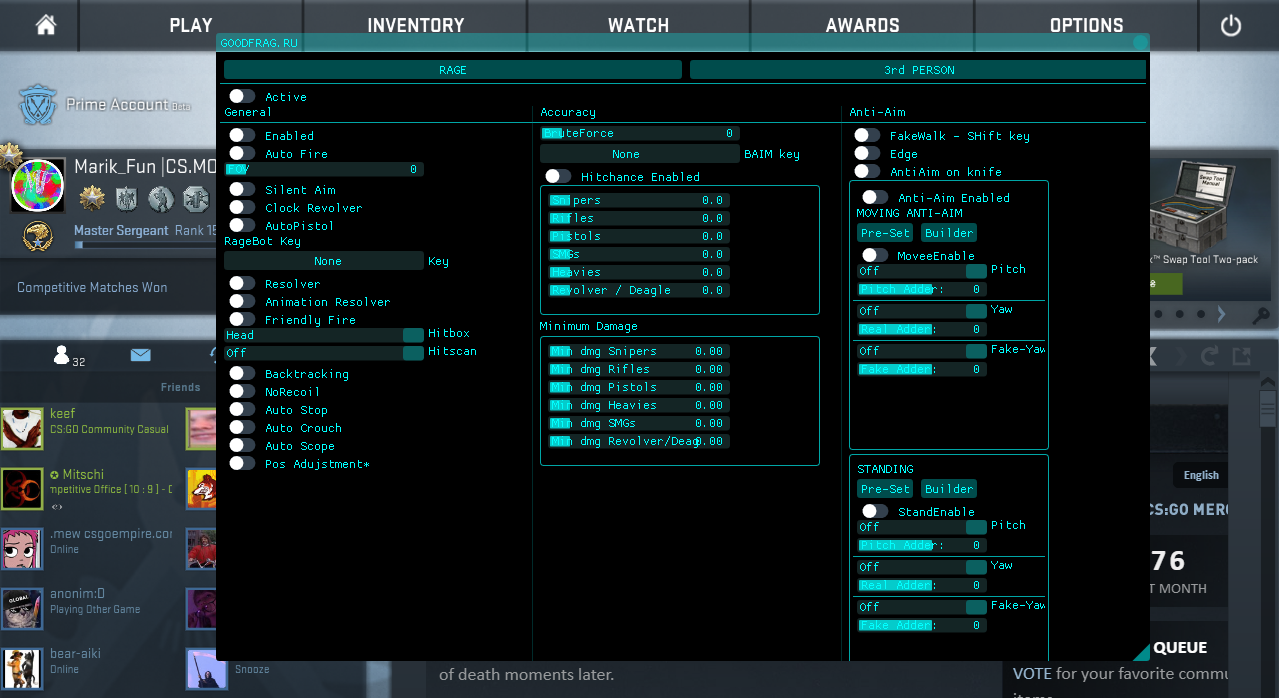Click the next arrow in store carousel
This screenshot has width=1279, height=698.
(1221, 314)
